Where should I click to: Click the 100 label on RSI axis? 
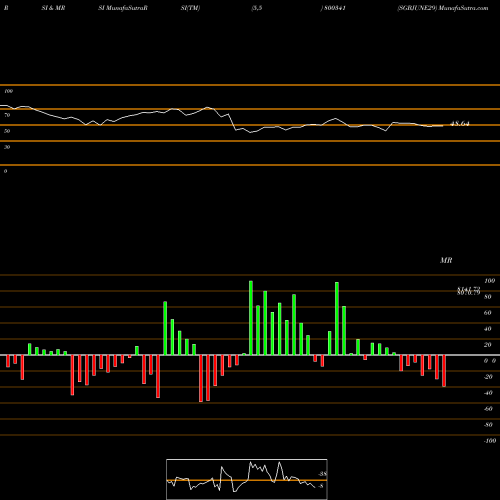click(8, 91)
